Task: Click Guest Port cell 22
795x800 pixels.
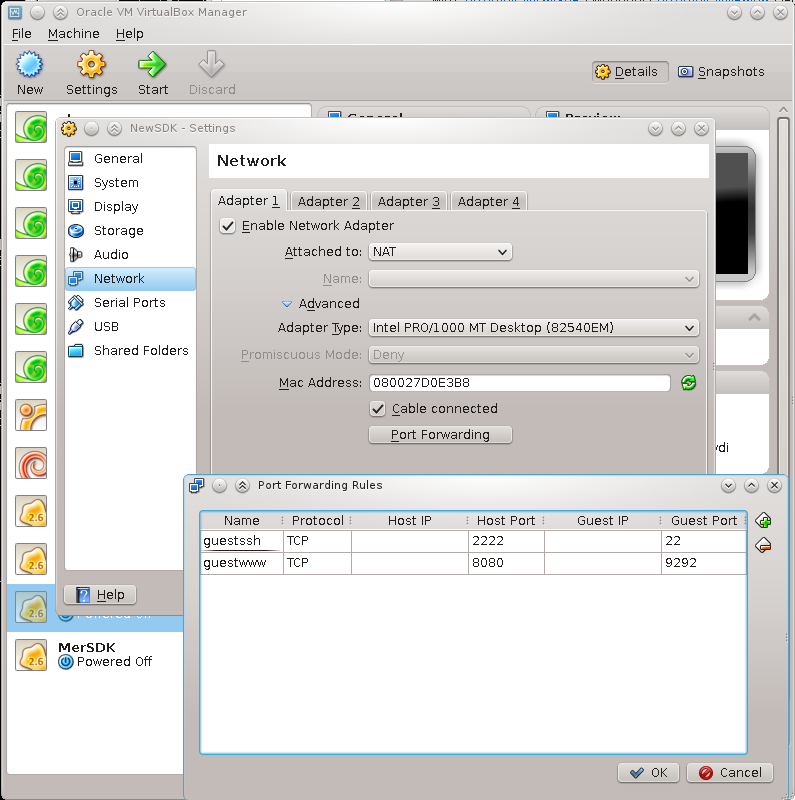Action: point(704,541)
